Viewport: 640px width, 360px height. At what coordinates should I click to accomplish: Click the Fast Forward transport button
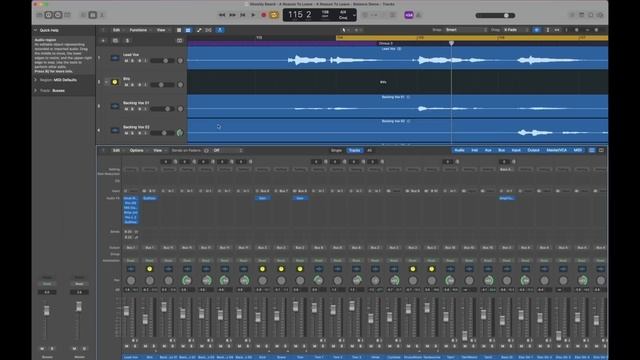pyautogui.click(x=232, y=15)
